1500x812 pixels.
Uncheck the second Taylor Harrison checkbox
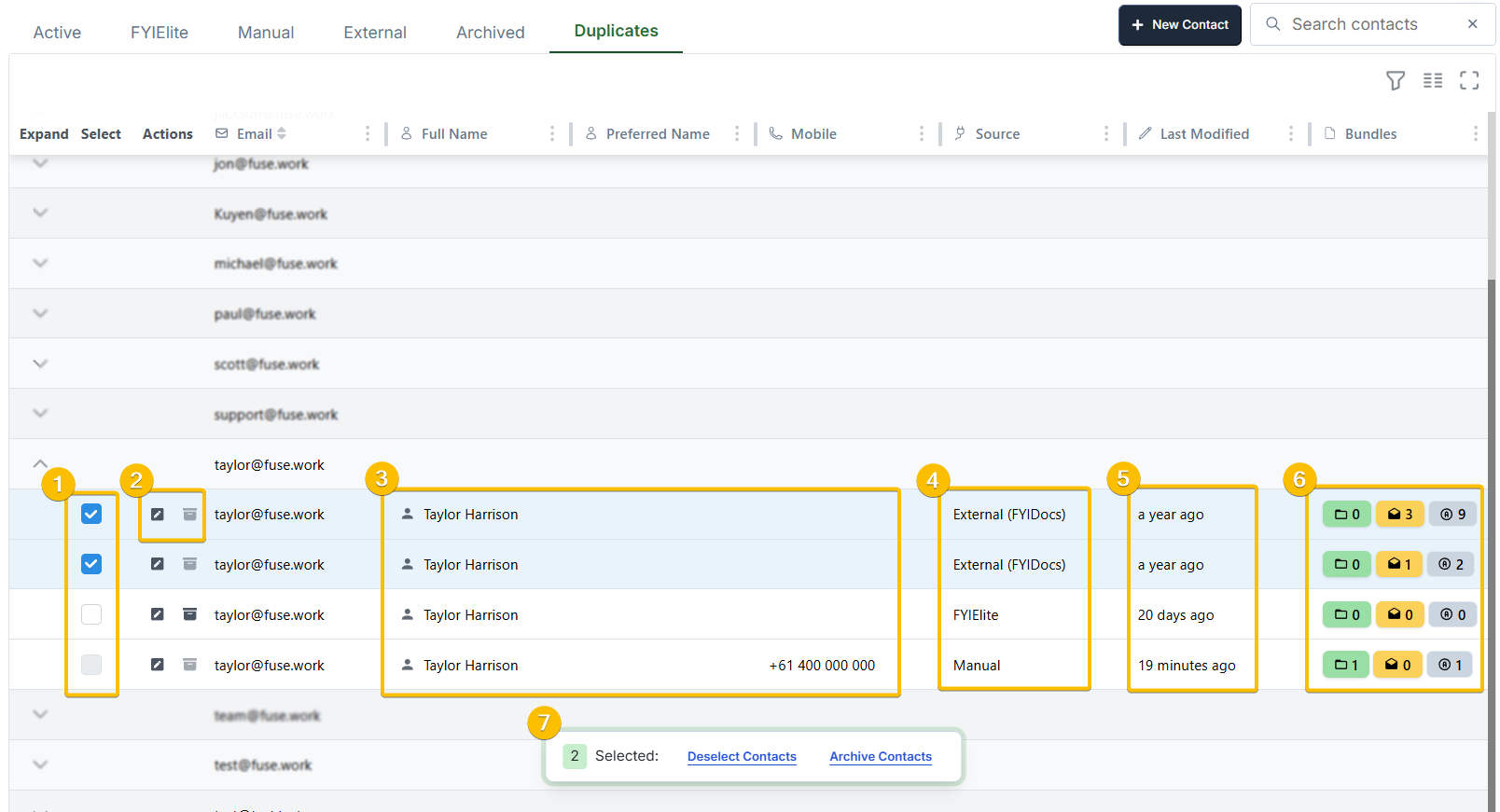tap(91, 564)
